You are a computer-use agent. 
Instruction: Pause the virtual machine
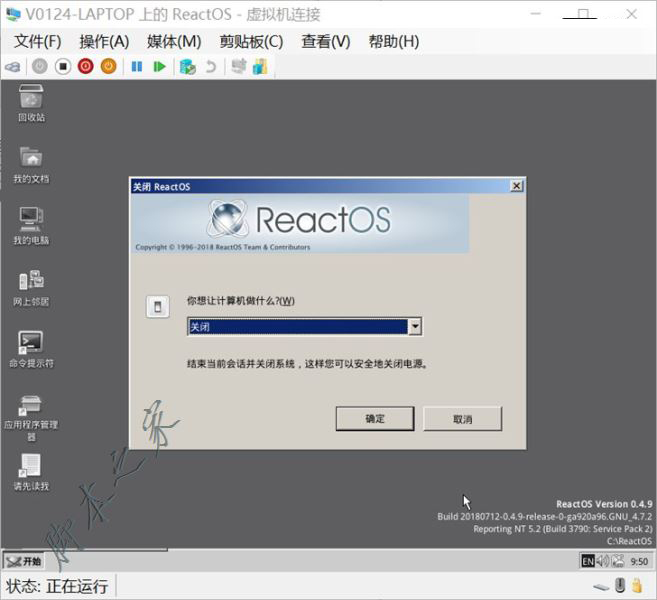coord(137,67)
